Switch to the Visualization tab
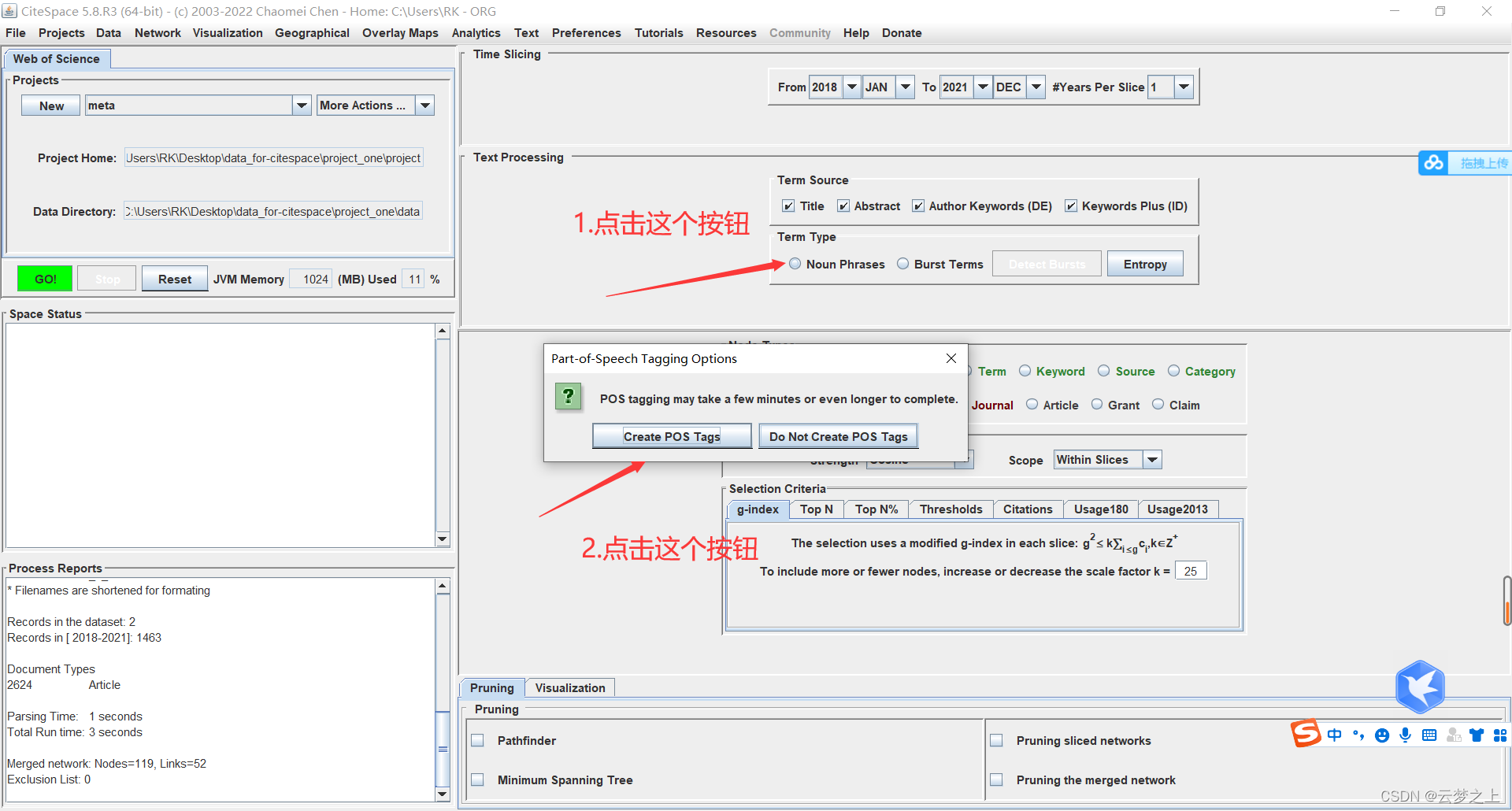The image size is (1512, 811). point(570,687)
